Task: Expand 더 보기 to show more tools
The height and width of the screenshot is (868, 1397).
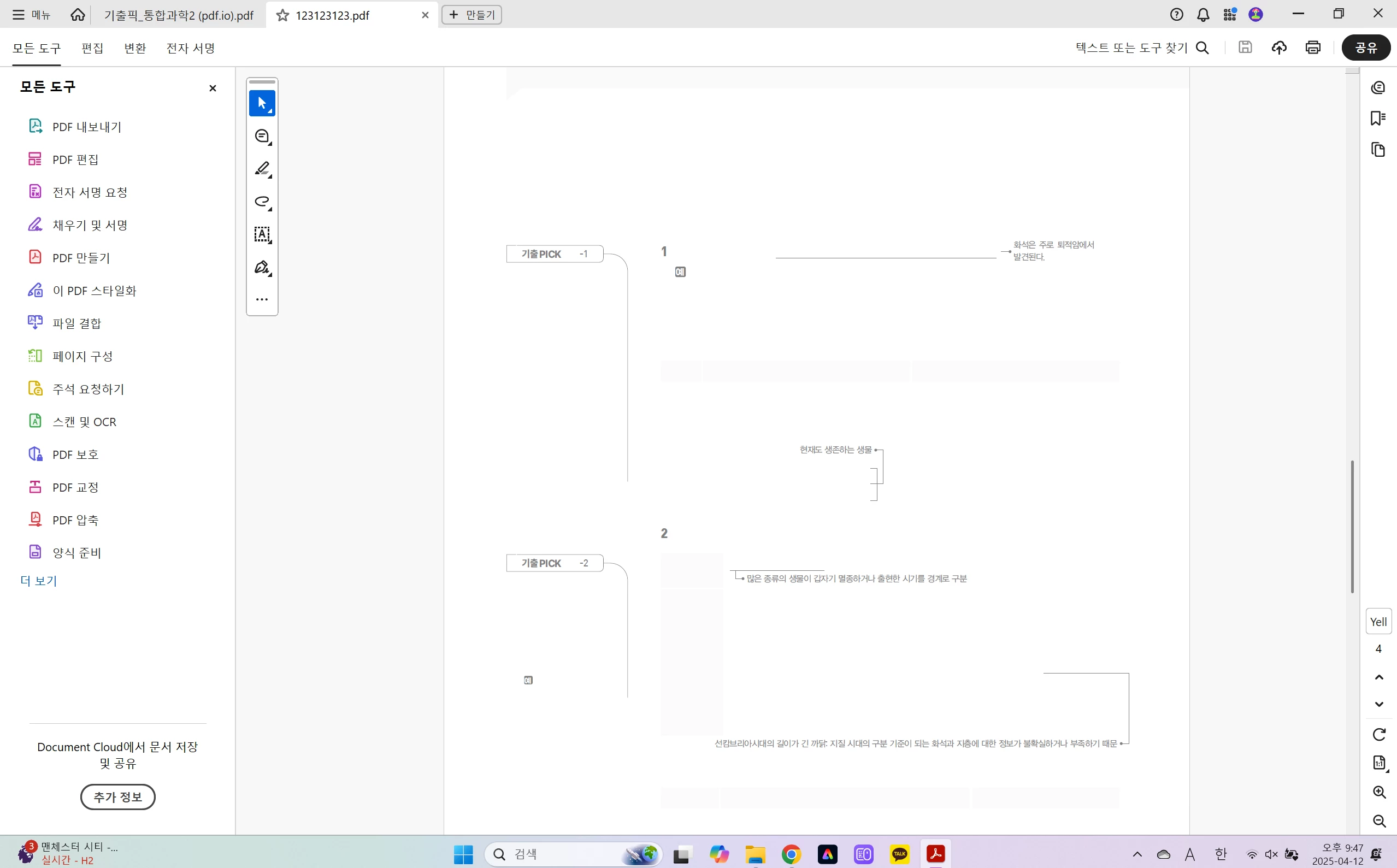Action: pos(38,580)
